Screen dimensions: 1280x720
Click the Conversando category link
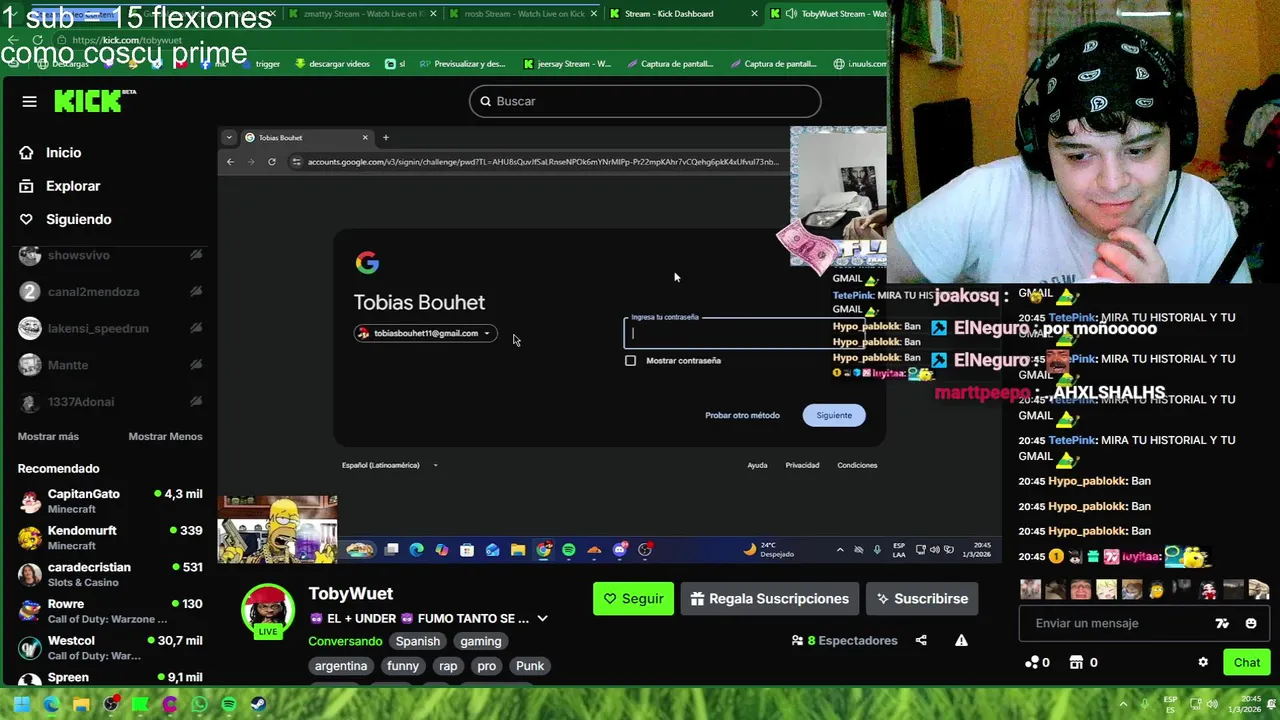tap(345, 641)
